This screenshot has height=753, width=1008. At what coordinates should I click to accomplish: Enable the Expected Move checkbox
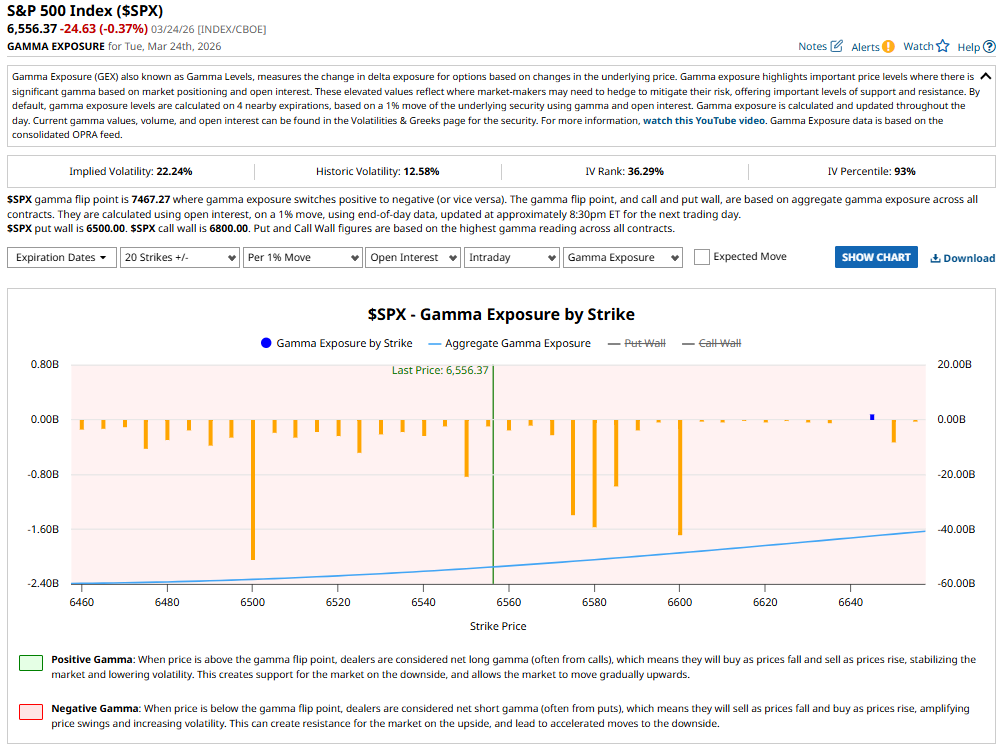[x=702, y=257]
